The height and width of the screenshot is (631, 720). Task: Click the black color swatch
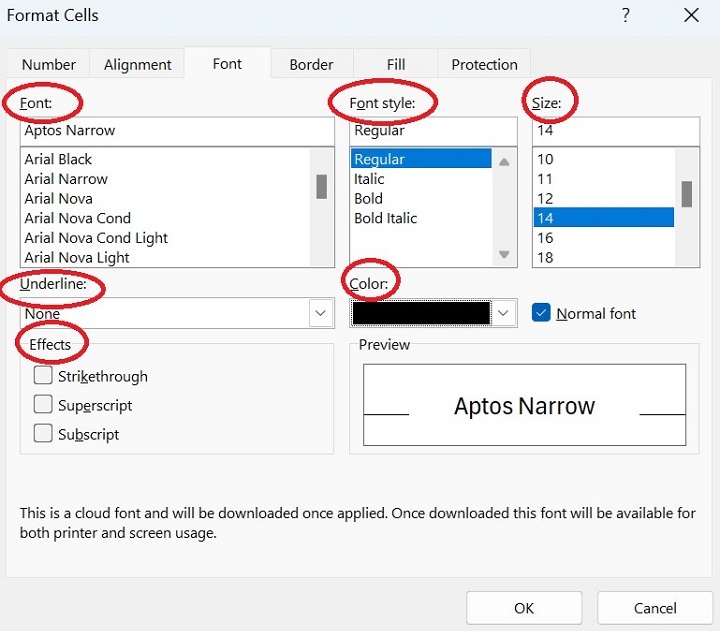click(421, 313)
